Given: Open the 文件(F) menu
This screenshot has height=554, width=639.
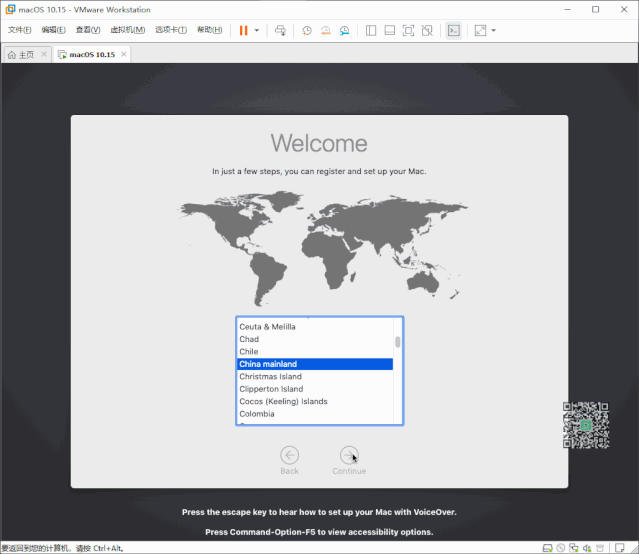Looking at the screenshot, I should coord(20,30).
